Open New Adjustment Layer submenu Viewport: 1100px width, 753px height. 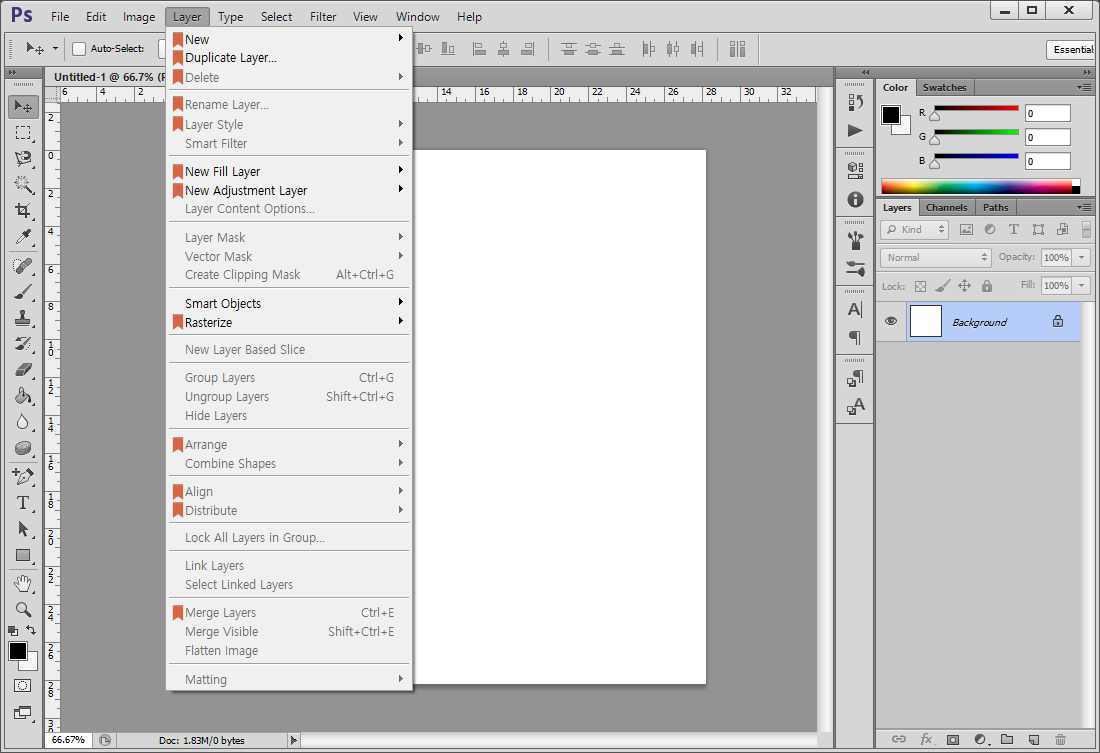289,190
